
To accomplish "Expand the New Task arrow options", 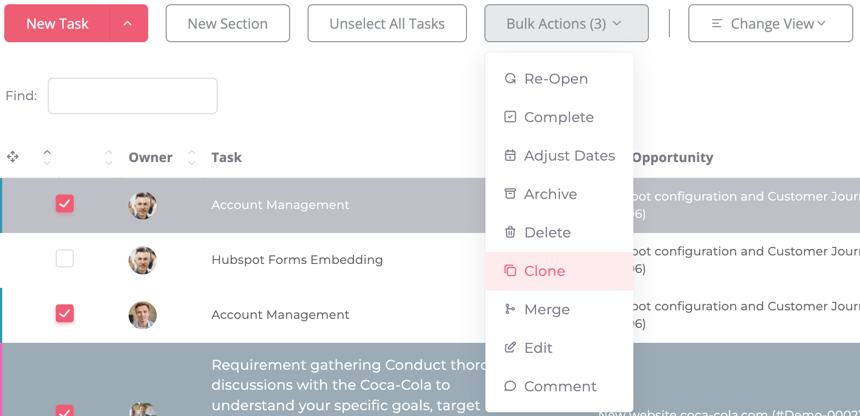I will click(x=127, y=24).
